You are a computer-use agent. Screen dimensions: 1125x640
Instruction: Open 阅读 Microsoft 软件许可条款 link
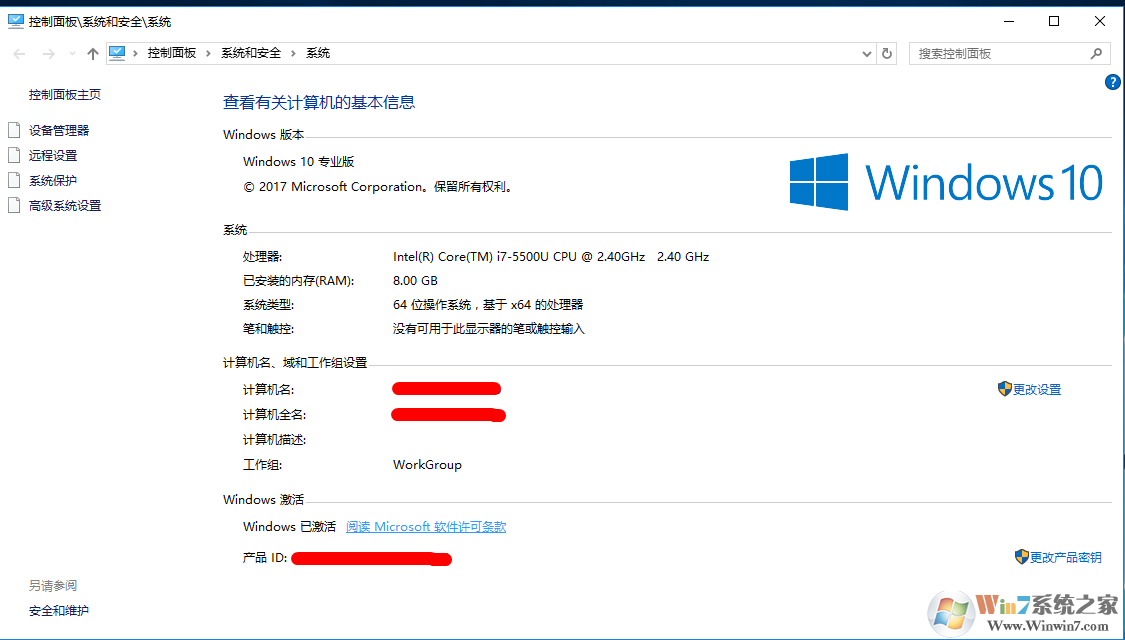click(x=426, y=527)
